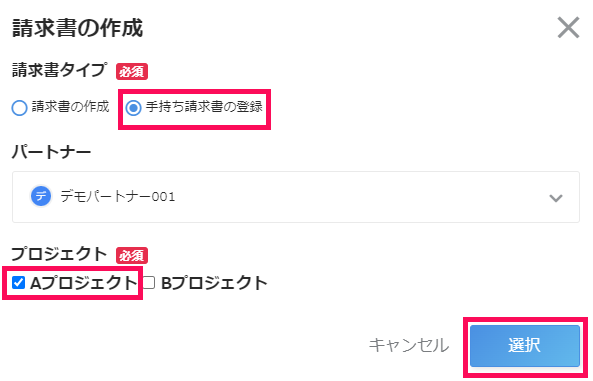Click the 手持ち請求書の登録 label text
This screenshot has height=381, width=593.
pyautogui.click(x=204, y=107)
